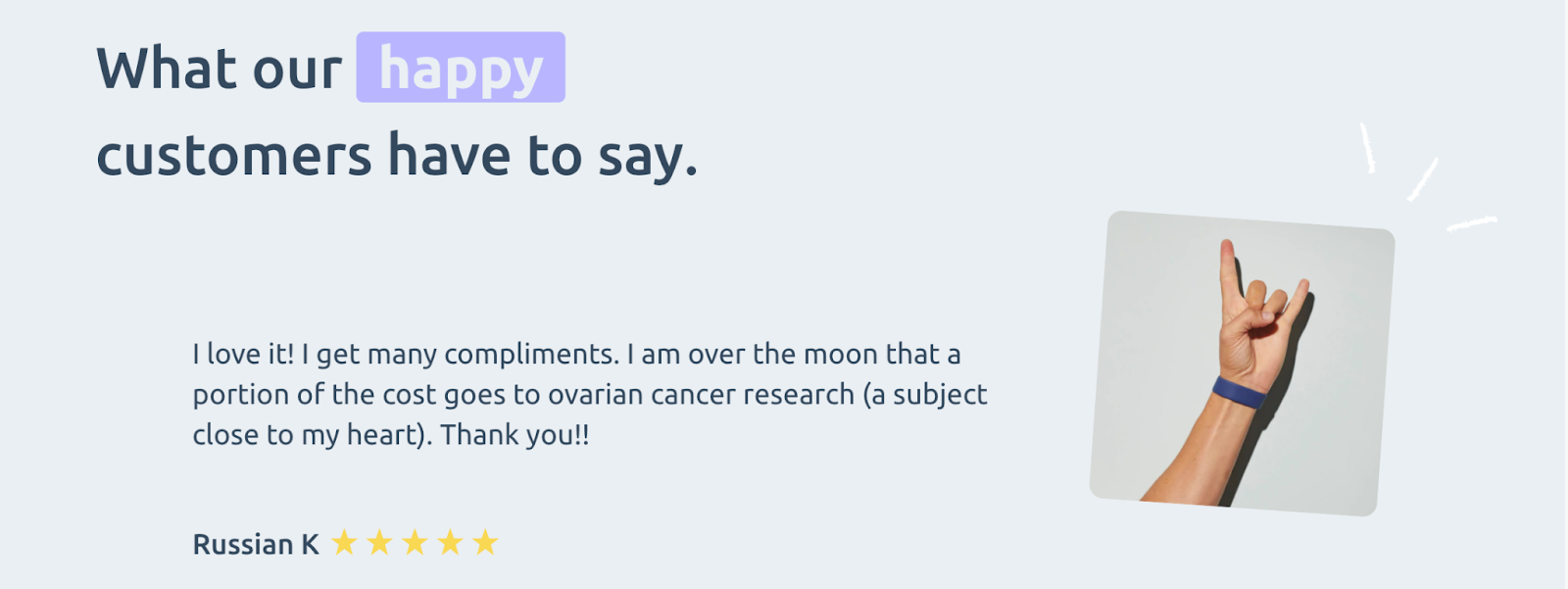Click the blue wristband in the photo
The height and width of the screenshot is (589, 1568).
click(1240, 393)
